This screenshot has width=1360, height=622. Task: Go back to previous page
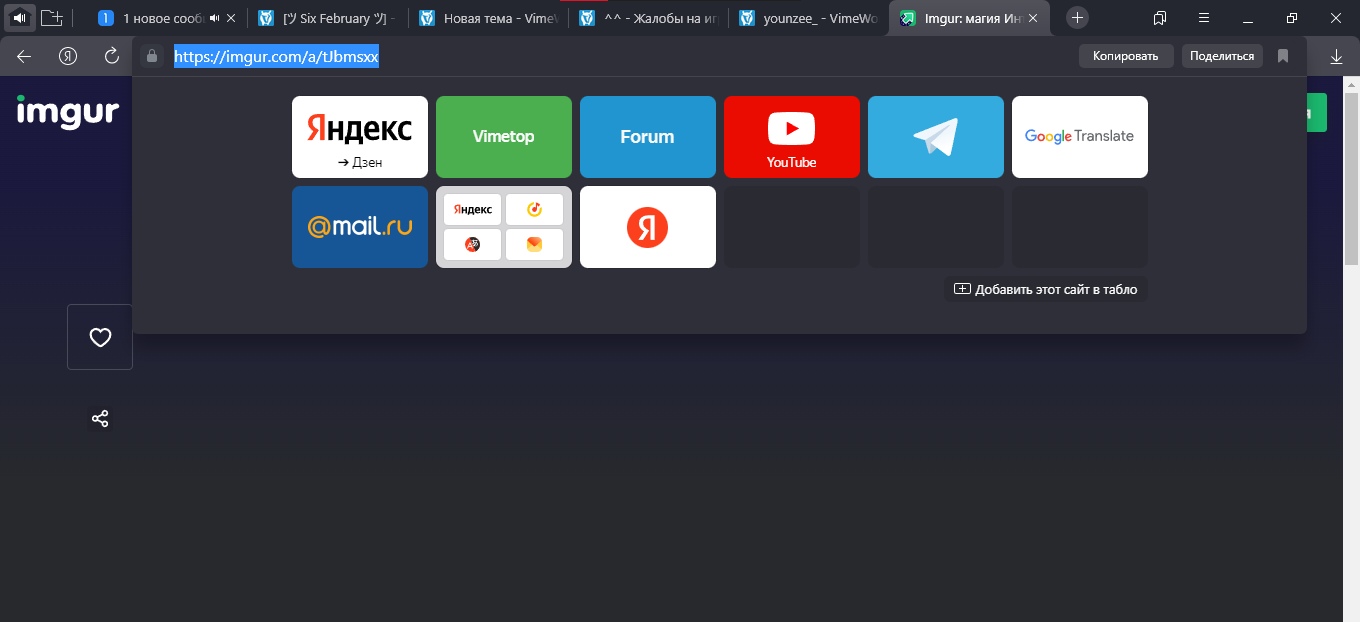click(x=24, y=57)
